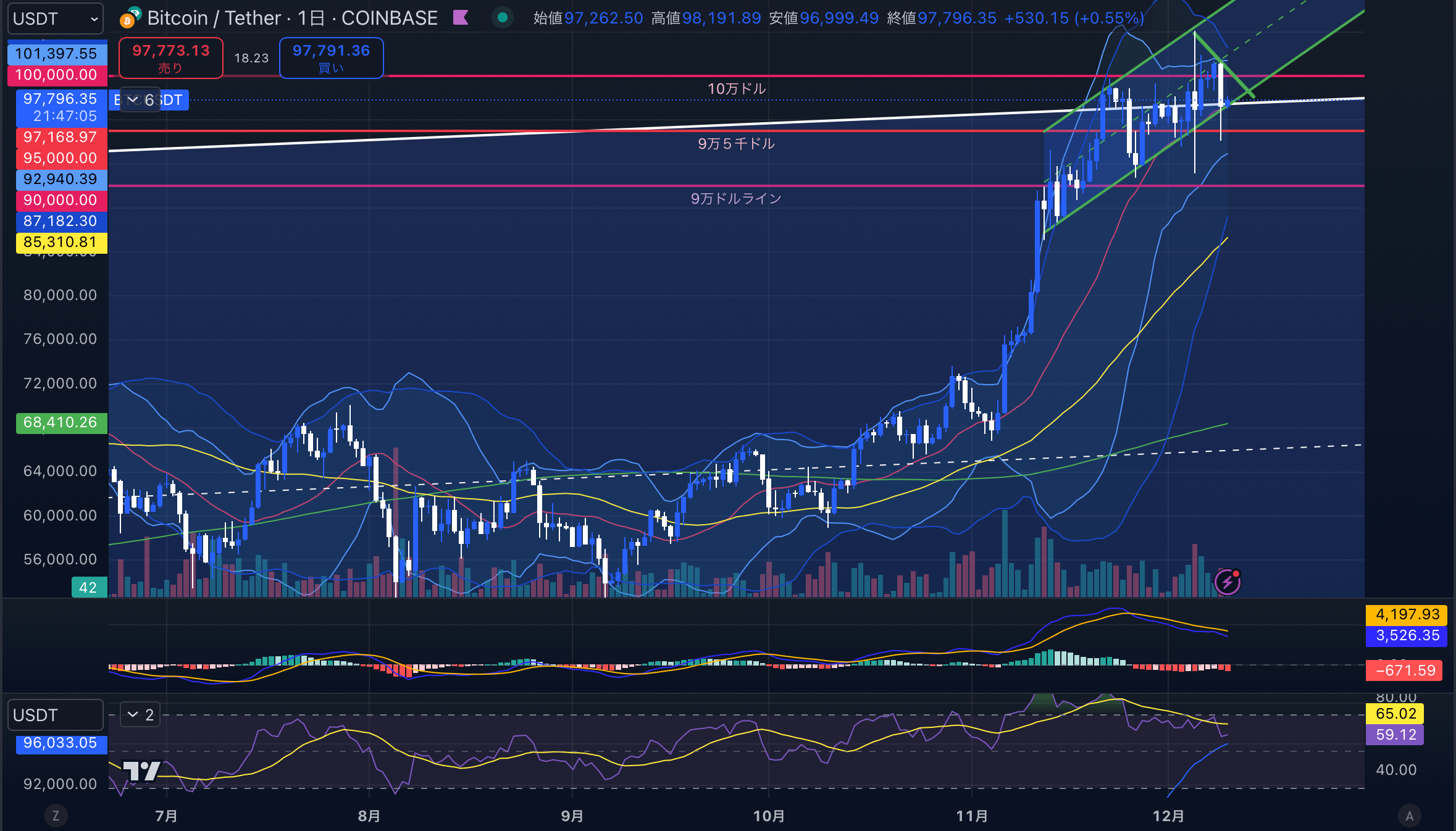1456x831 pixels.
Task: Click the 64,000.00 axis price
Action: tap(60, 471)
